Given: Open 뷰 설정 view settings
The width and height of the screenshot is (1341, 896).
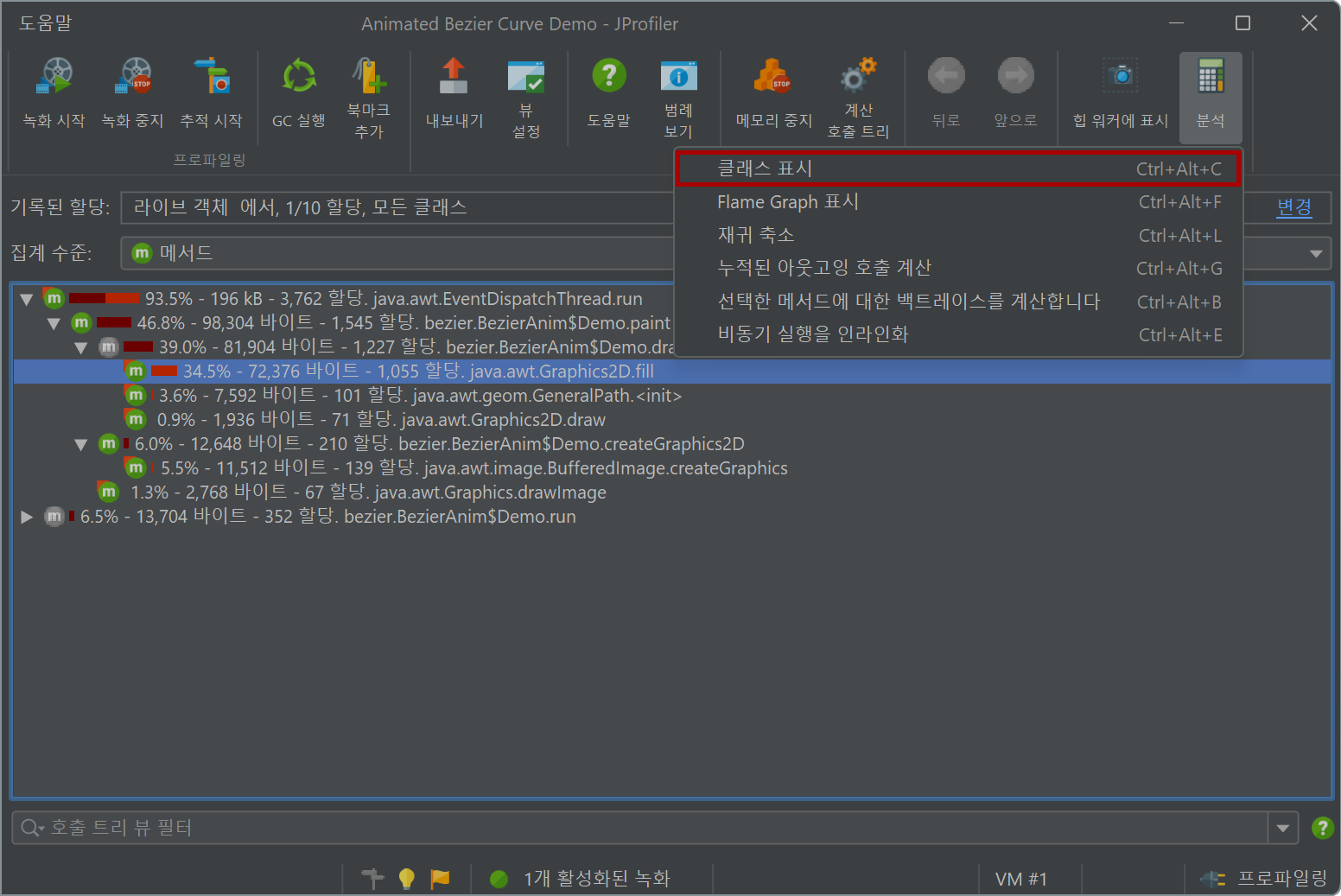Looking at the screenshot, I should 526,97.
